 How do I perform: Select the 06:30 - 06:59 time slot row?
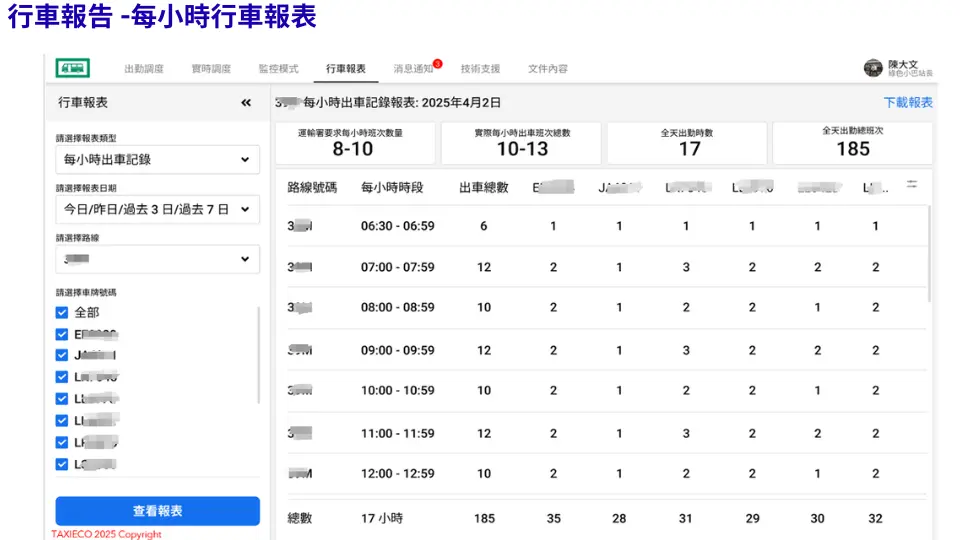coord(606,226)
